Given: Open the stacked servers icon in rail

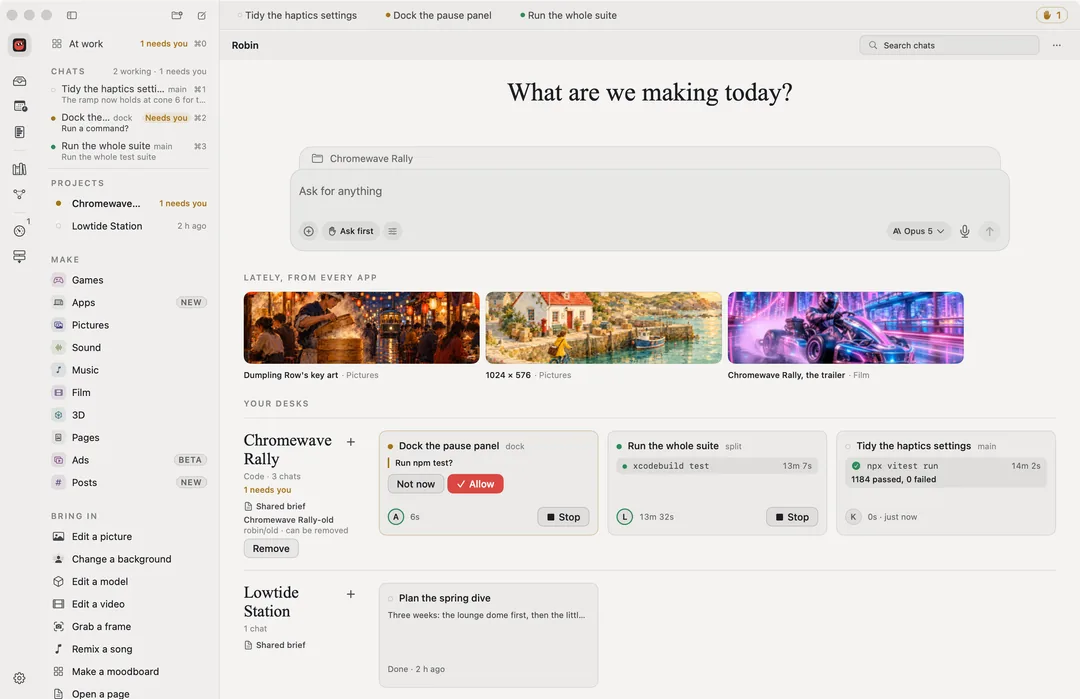Looking at the screenshot, I should click(x=19, y=256).
